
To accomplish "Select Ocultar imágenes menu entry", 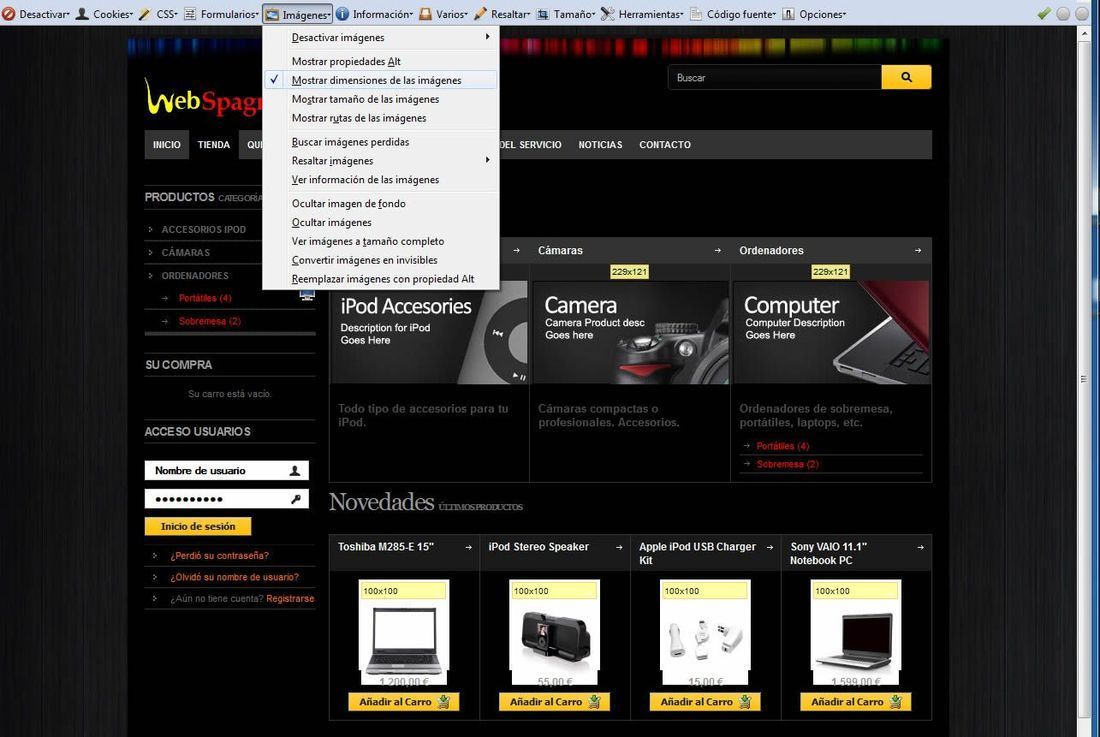I will 381,222.
